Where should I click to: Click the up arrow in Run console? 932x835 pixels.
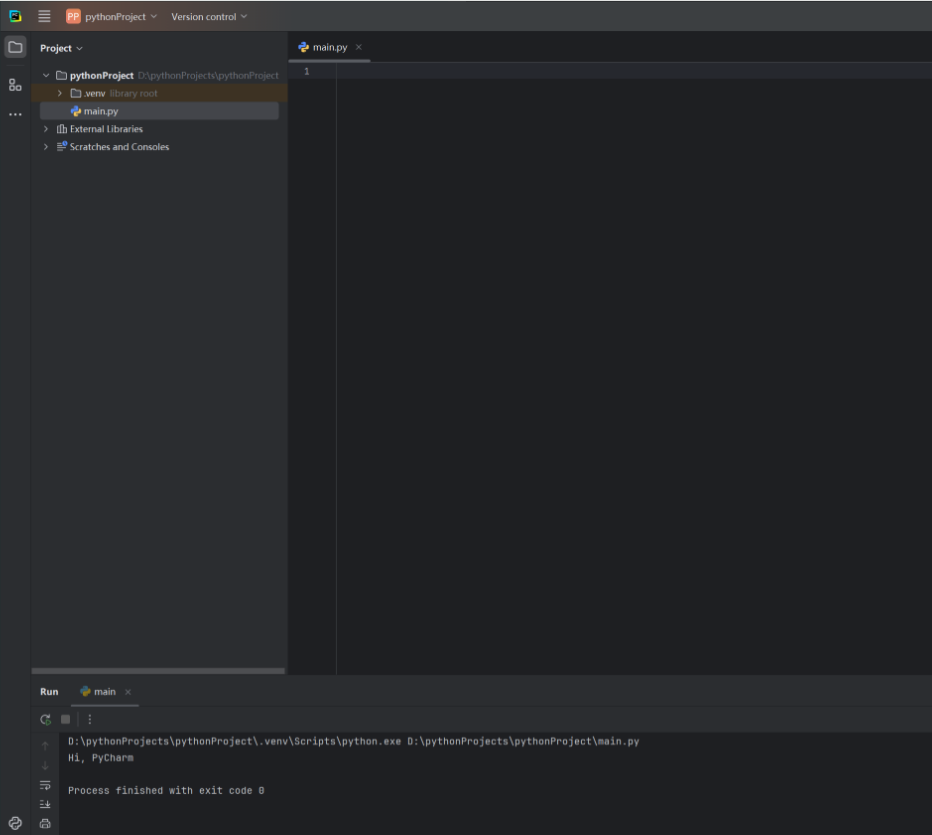point(45,746)
